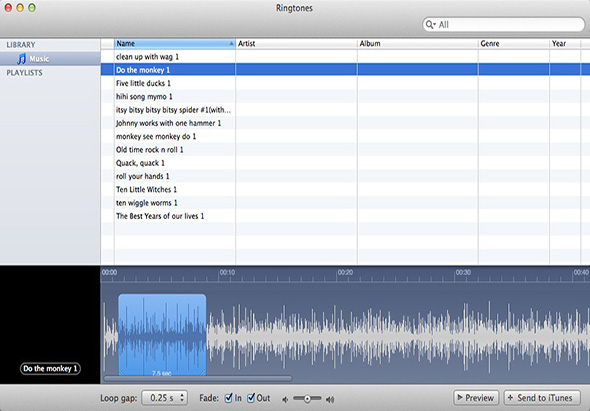The height and width of the screenshot is (411, 590).
Task: Click the Music note icon in Library
Action: (21, 59)
